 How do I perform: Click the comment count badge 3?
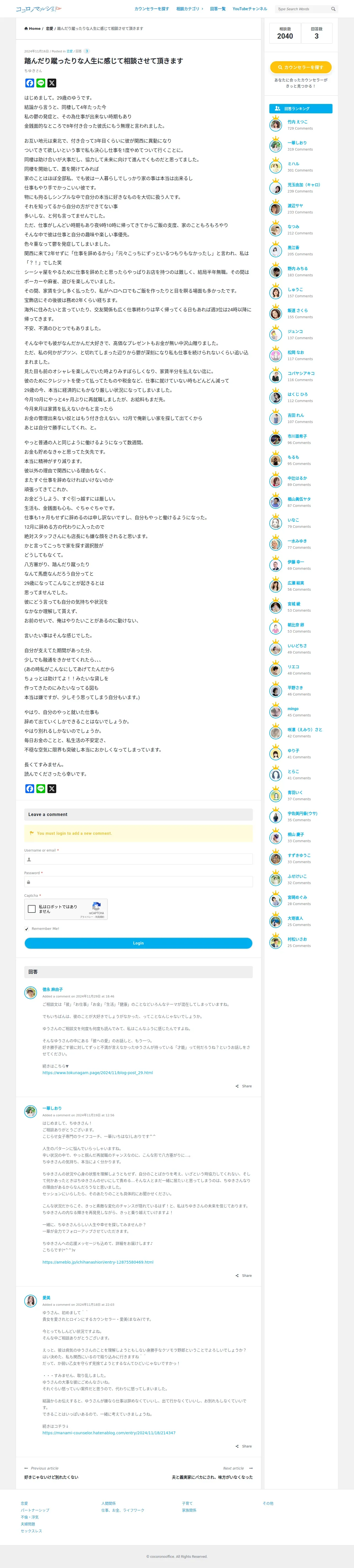coord(86,51)
